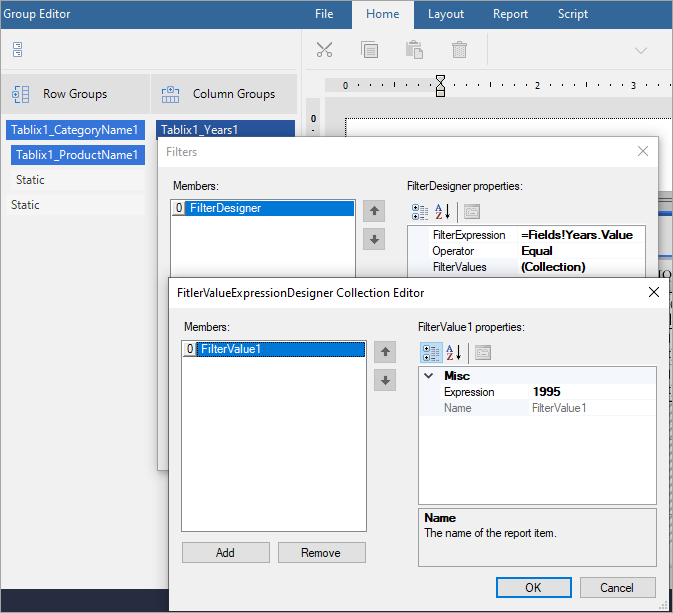Image resolution: width=673 pixels, height=613 pixels.
Task: Click the ruler indent marker
Action: [x=440, y=85]
